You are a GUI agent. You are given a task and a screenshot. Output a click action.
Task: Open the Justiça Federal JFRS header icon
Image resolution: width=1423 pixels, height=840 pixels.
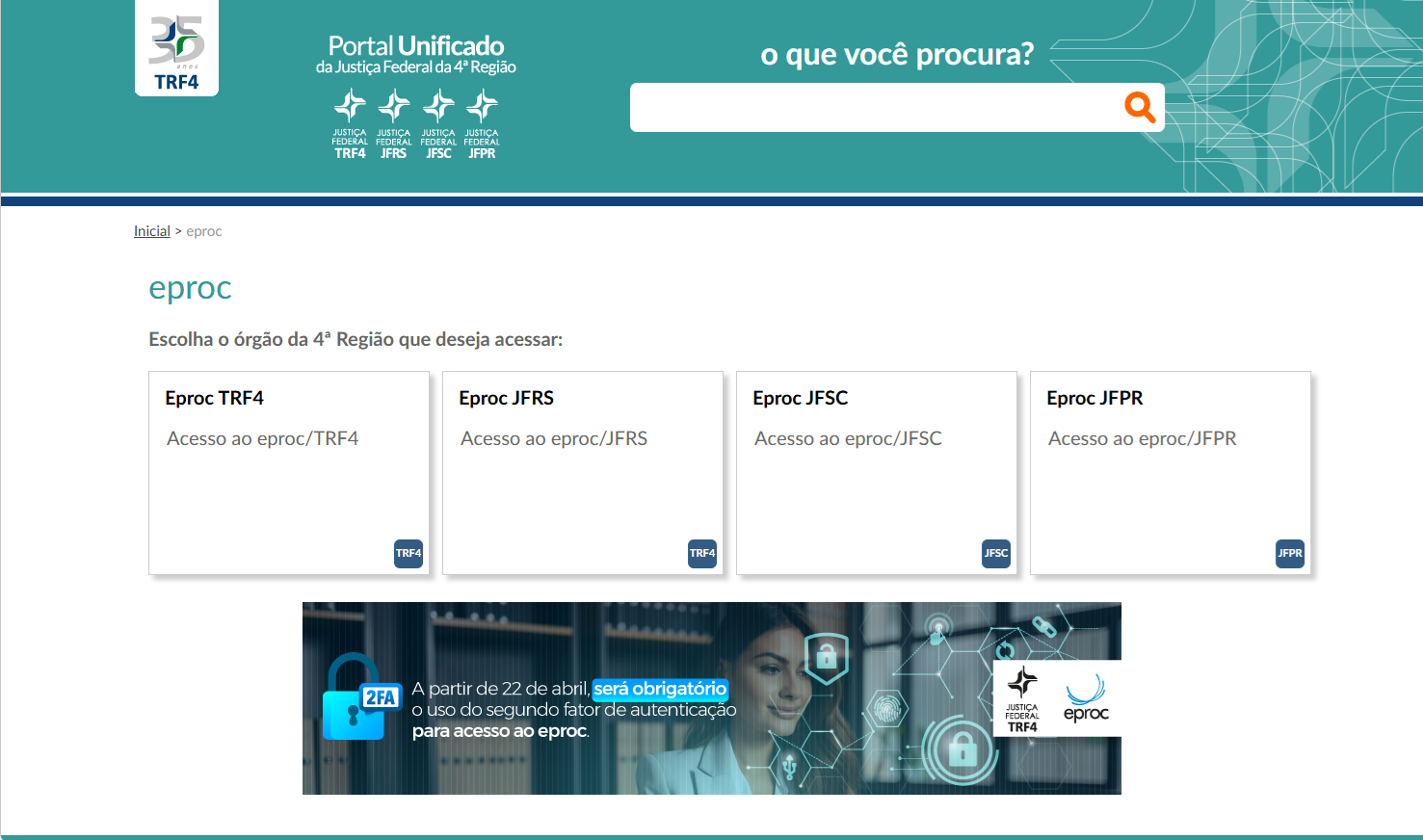point(393,124)
